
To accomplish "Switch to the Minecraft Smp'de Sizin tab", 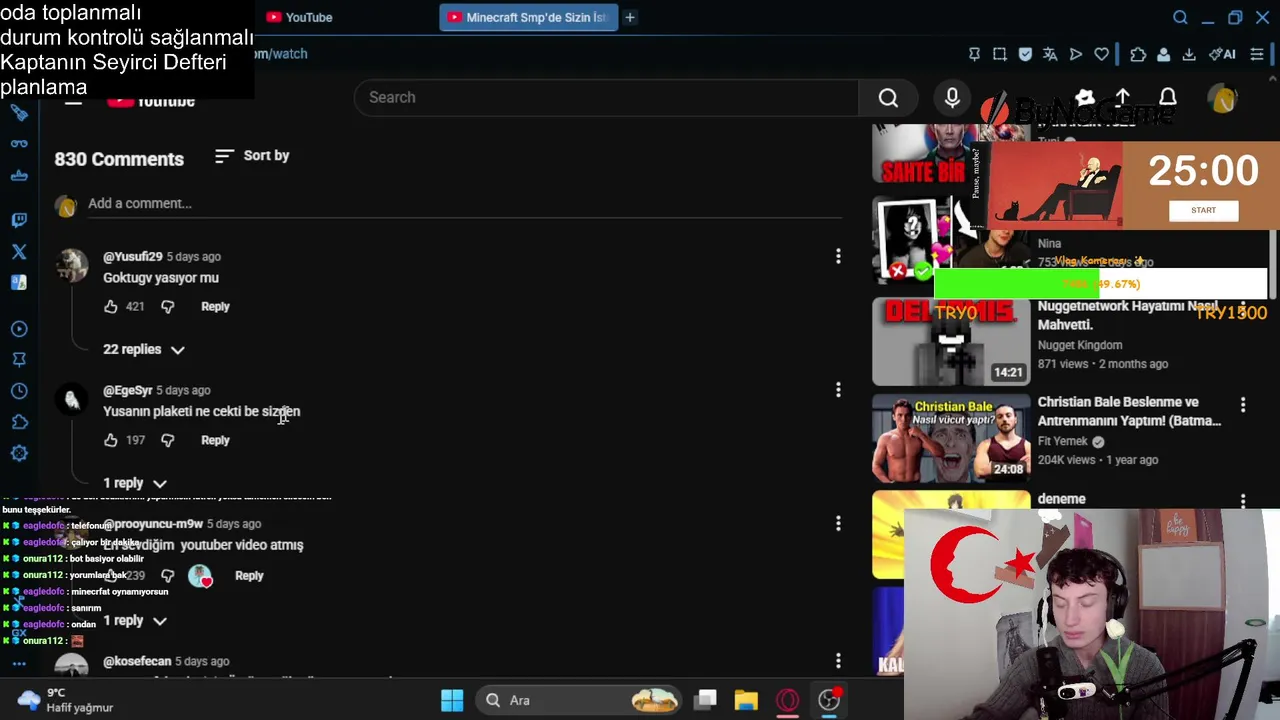I will [x=528, y=17].
